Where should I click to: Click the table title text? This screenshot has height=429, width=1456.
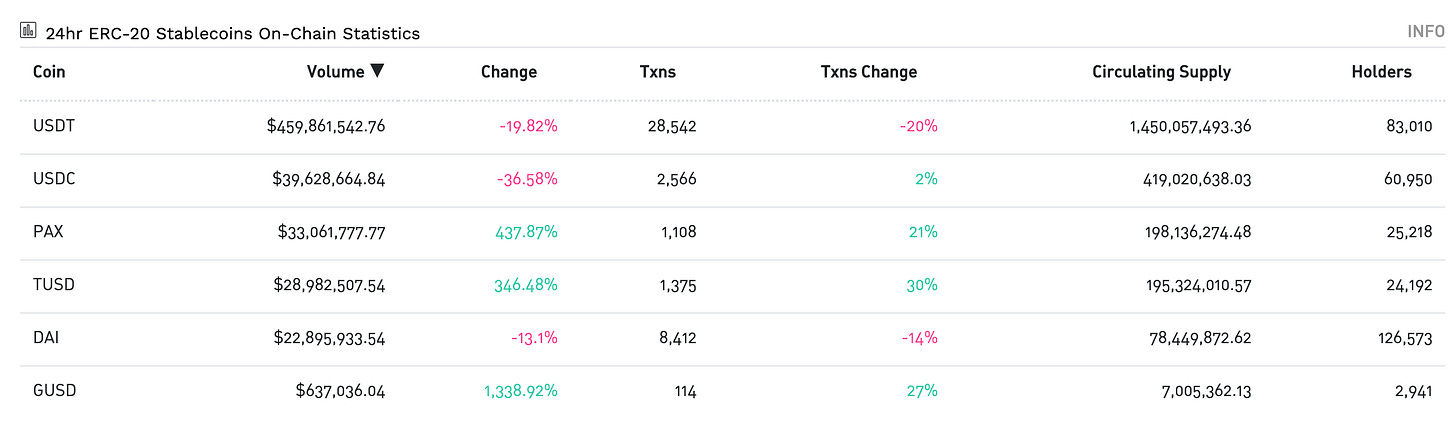coord(232,33)
